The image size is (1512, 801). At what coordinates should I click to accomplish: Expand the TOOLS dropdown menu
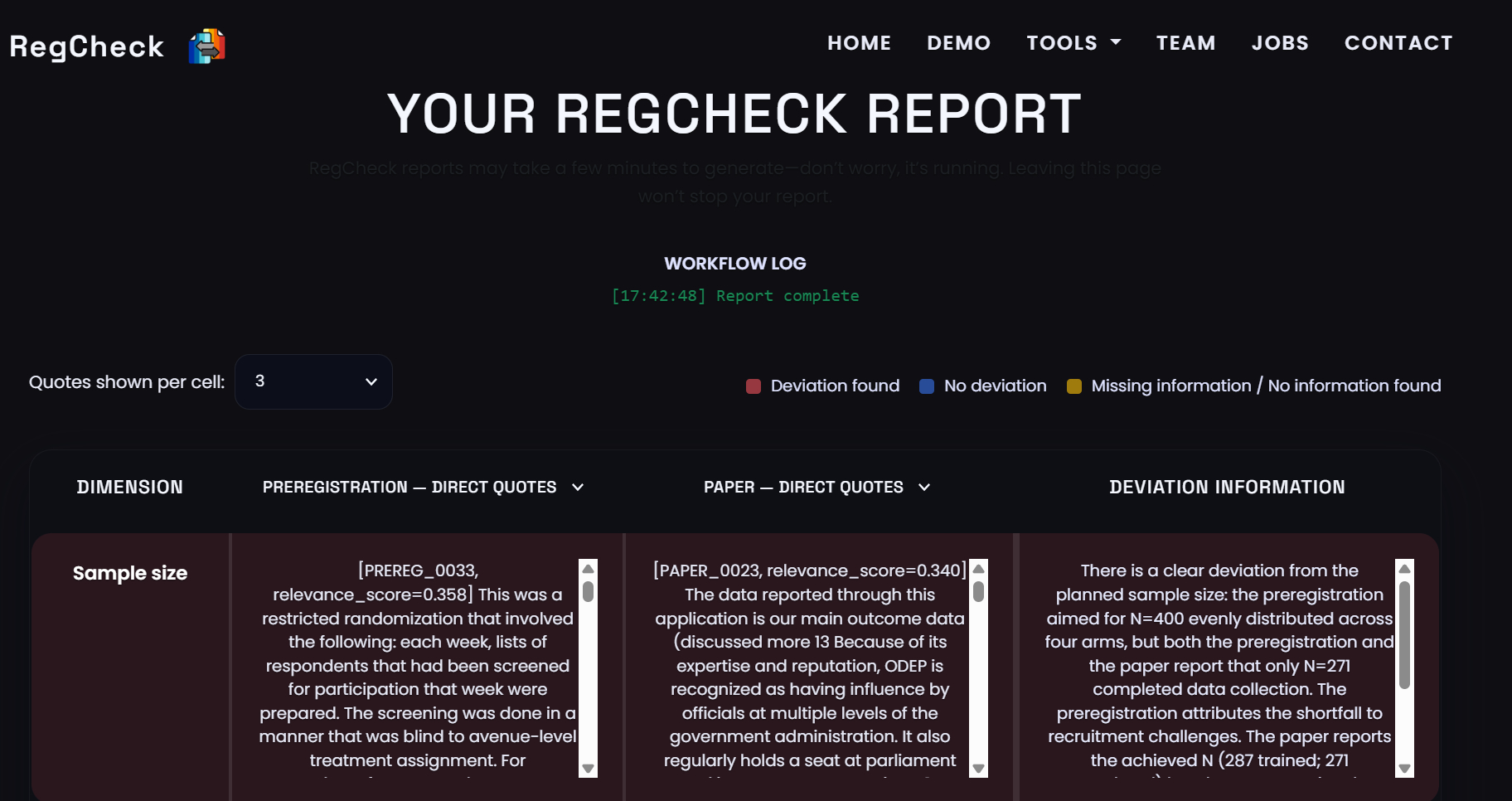point(1073,43)
